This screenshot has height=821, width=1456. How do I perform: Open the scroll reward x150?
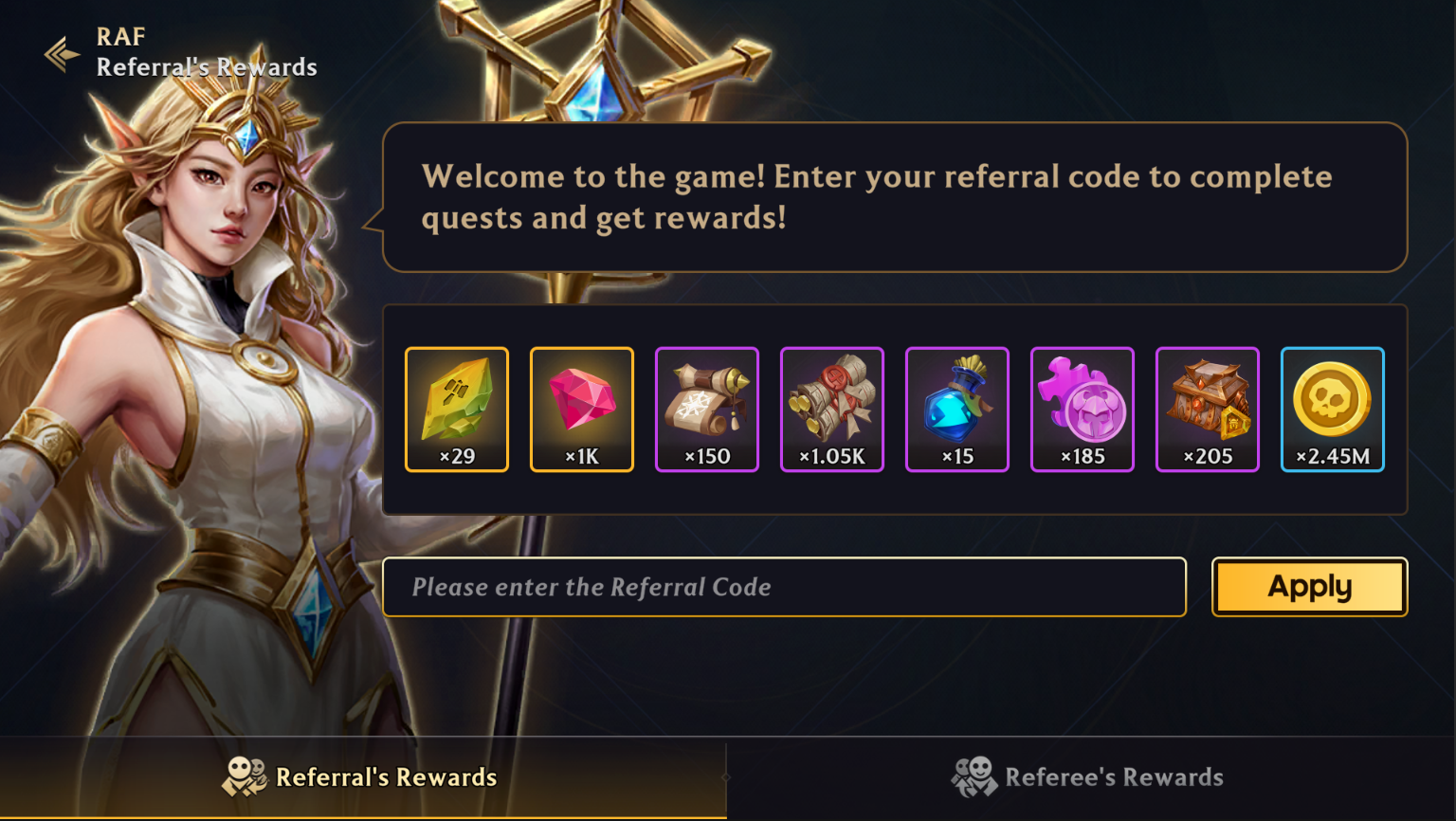pyautogui.click(x=707, y=410)
